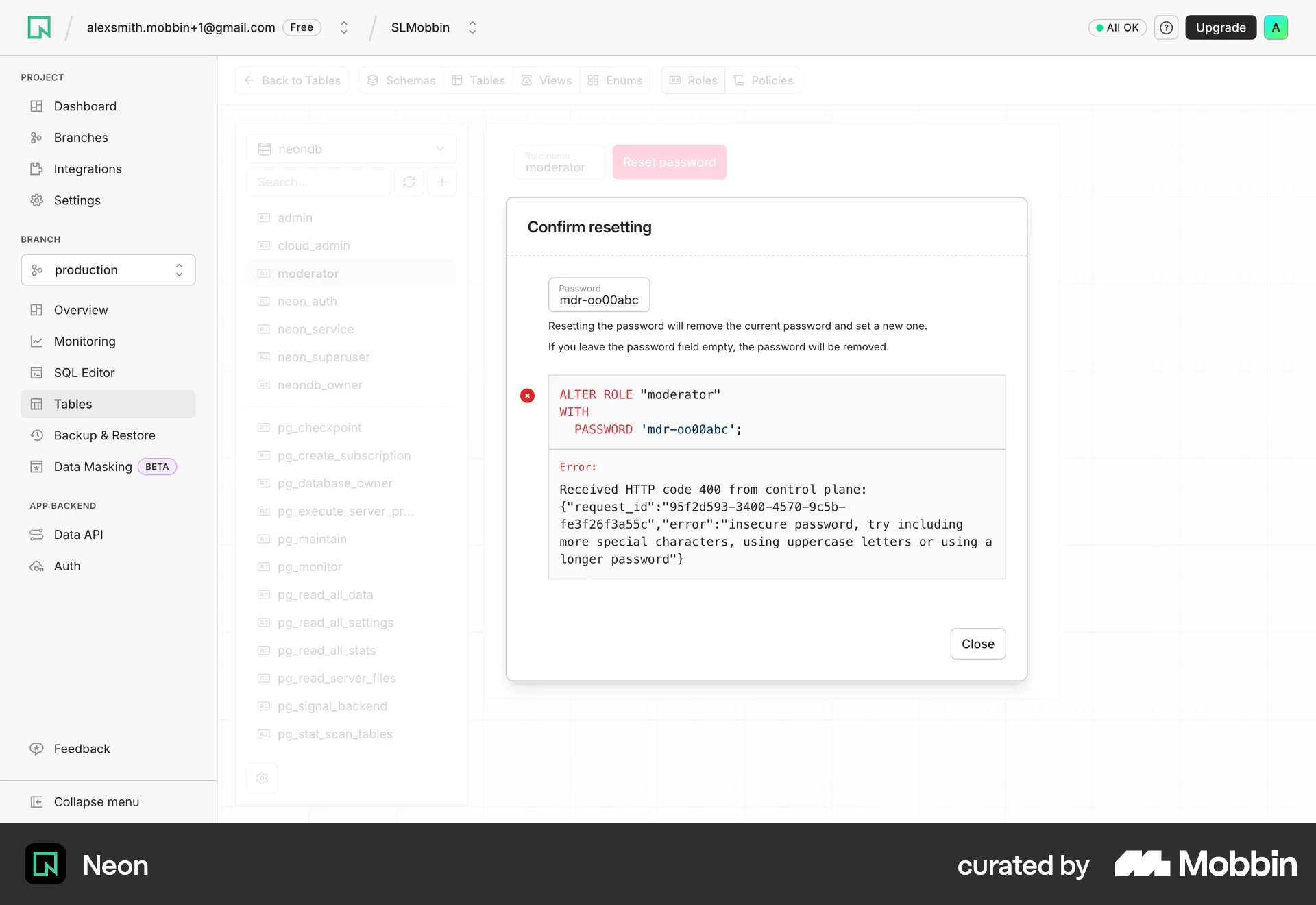Click the Neon logo in the header

(x=39, y=27)
